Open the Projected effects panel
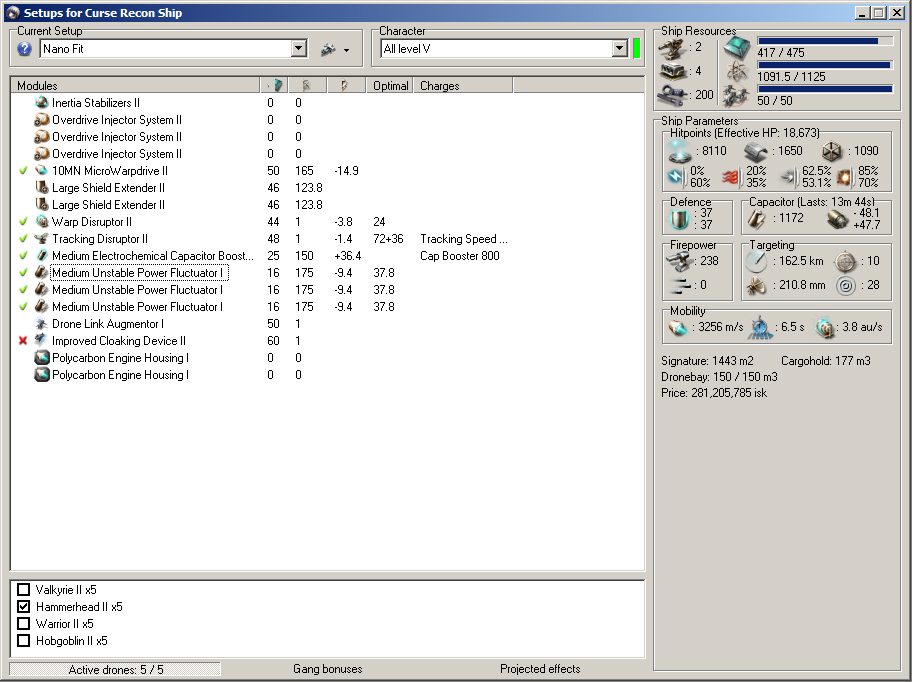The image size is (912, 682). [540, 669]
